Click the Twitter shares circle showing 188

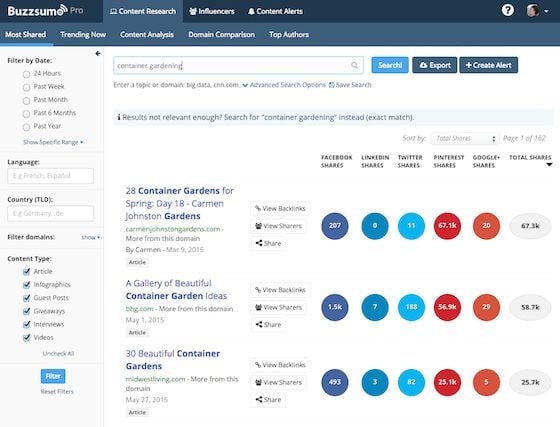411,307
